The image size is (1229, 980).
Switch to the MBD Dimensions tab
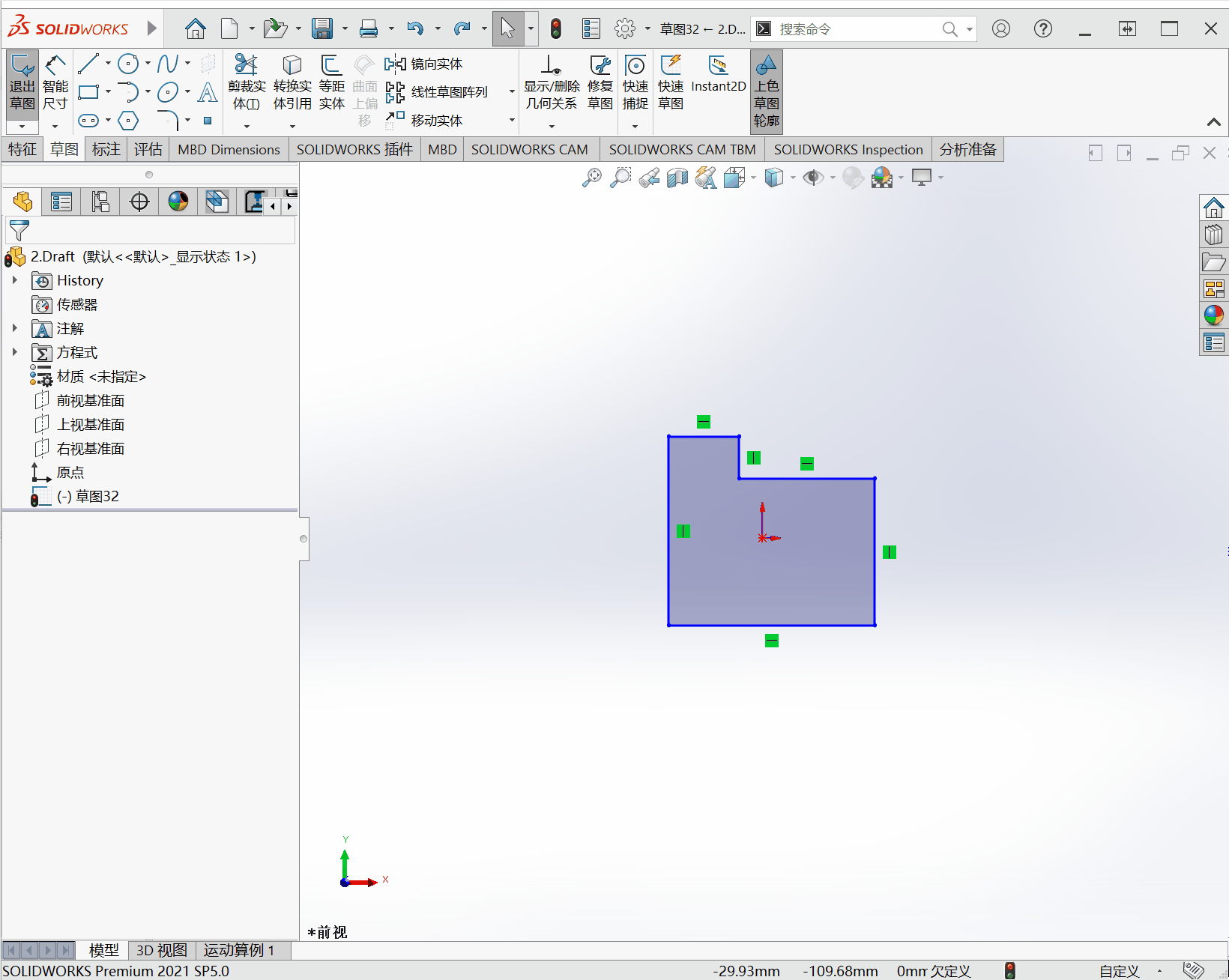coord(229,149)
